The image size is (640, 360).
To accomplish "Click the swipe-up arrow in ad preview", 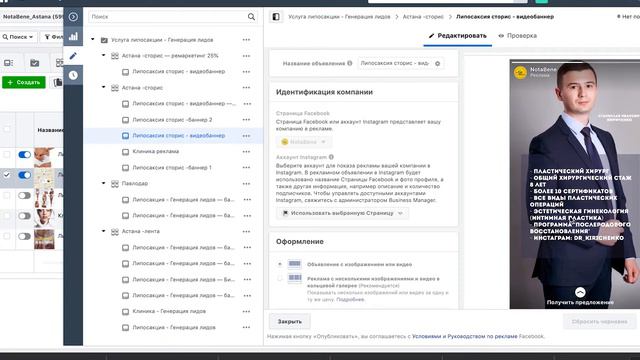I will [580, 292].
